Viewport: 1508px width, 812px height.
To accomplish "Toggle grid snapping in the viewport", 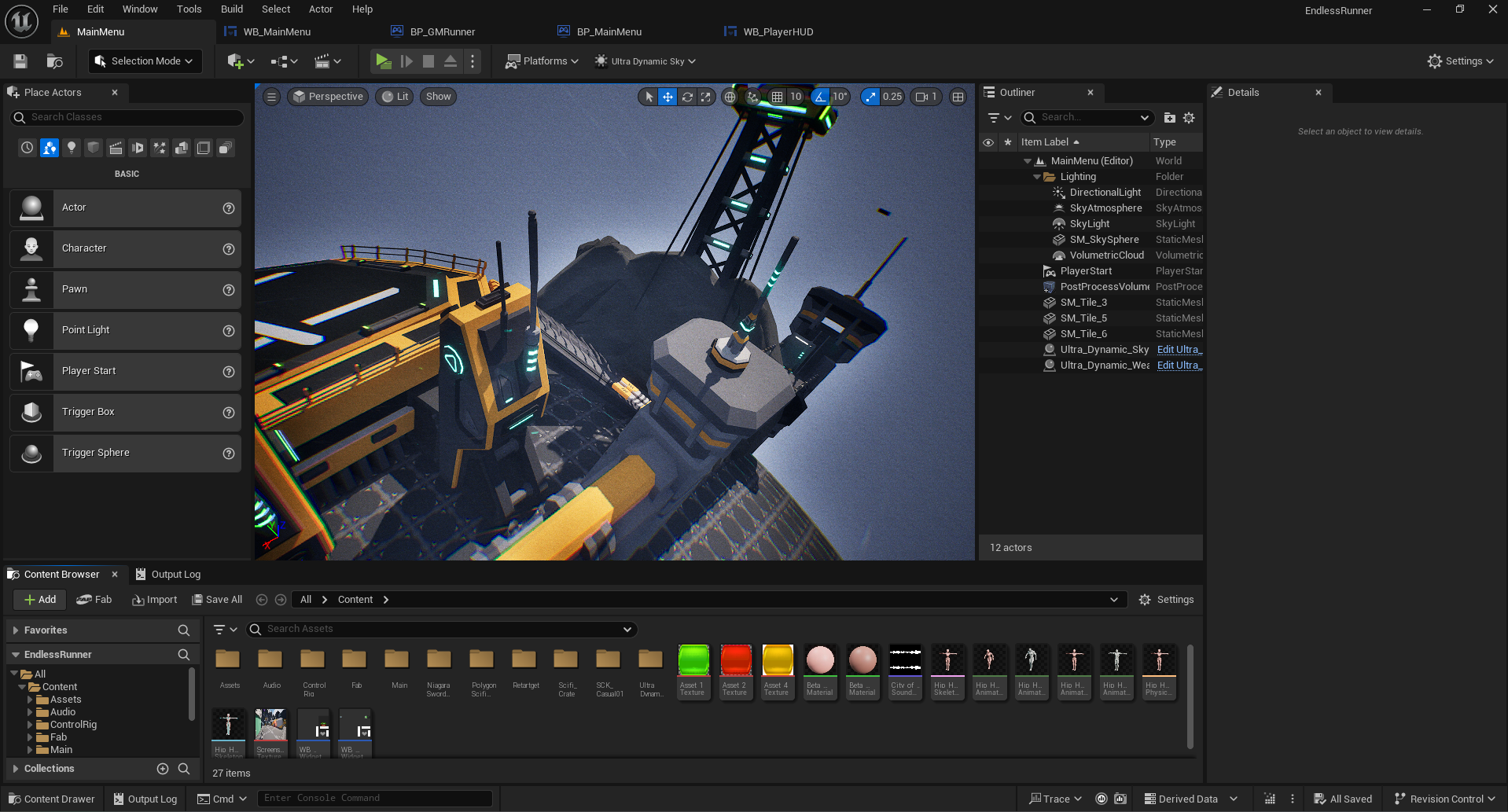I will [777, 97].
